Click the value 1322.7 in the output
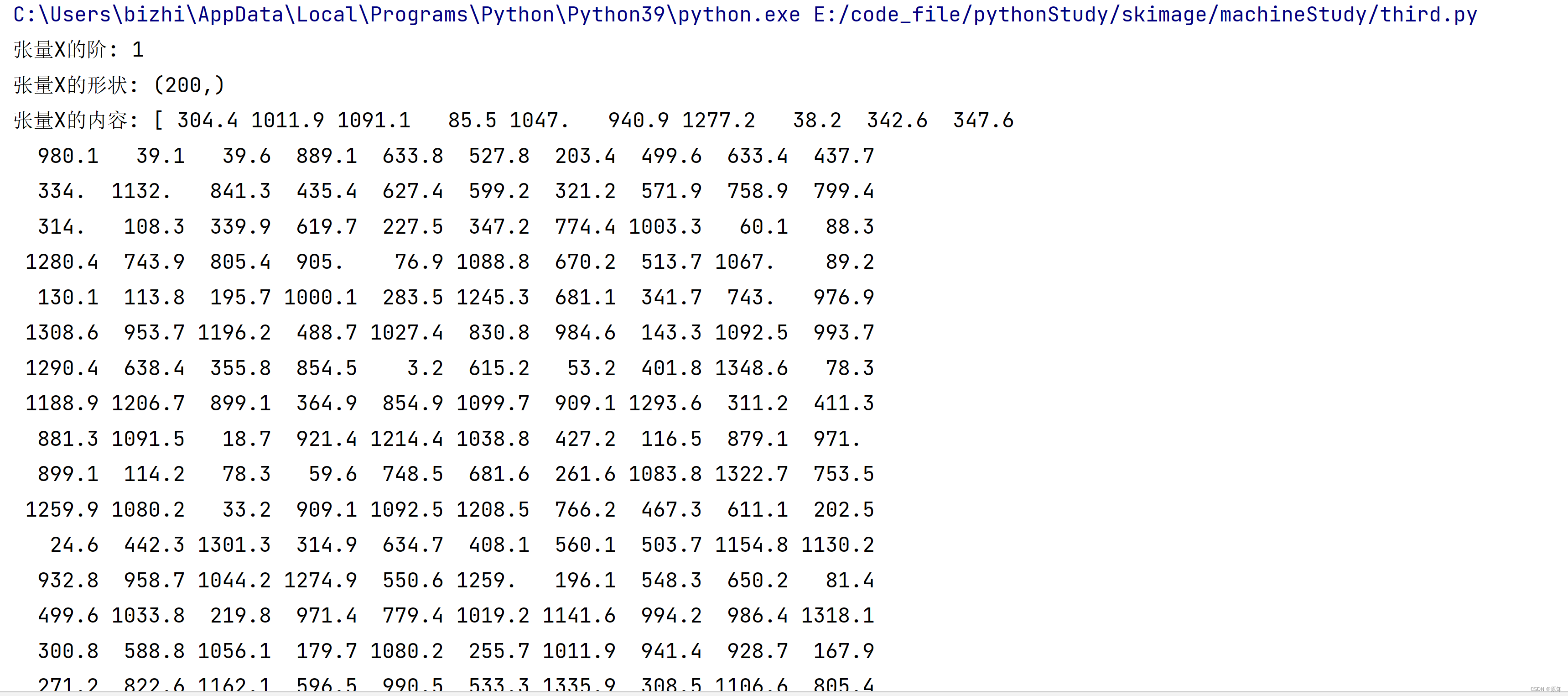This screenshot has height=696, width=1568. pyautogui.click(x=751, y=474)
